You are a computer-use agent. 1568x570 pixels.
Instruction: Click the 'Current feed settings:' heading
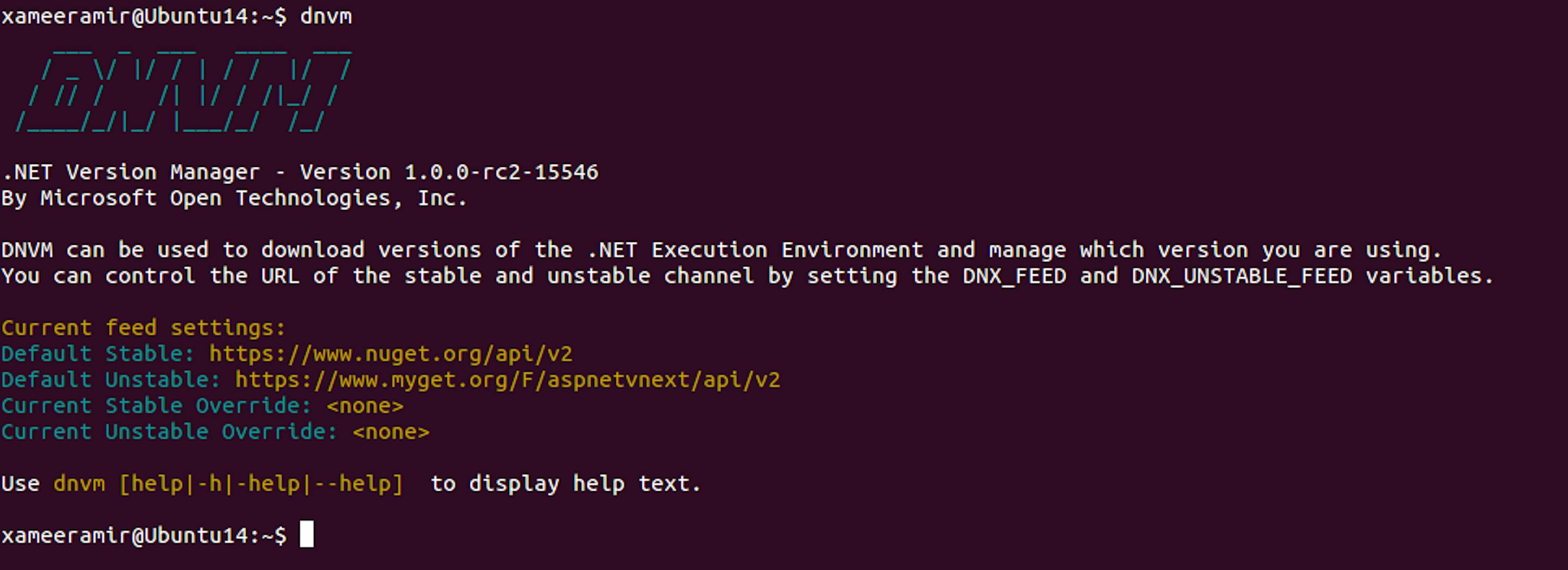[x=144, y=328]
